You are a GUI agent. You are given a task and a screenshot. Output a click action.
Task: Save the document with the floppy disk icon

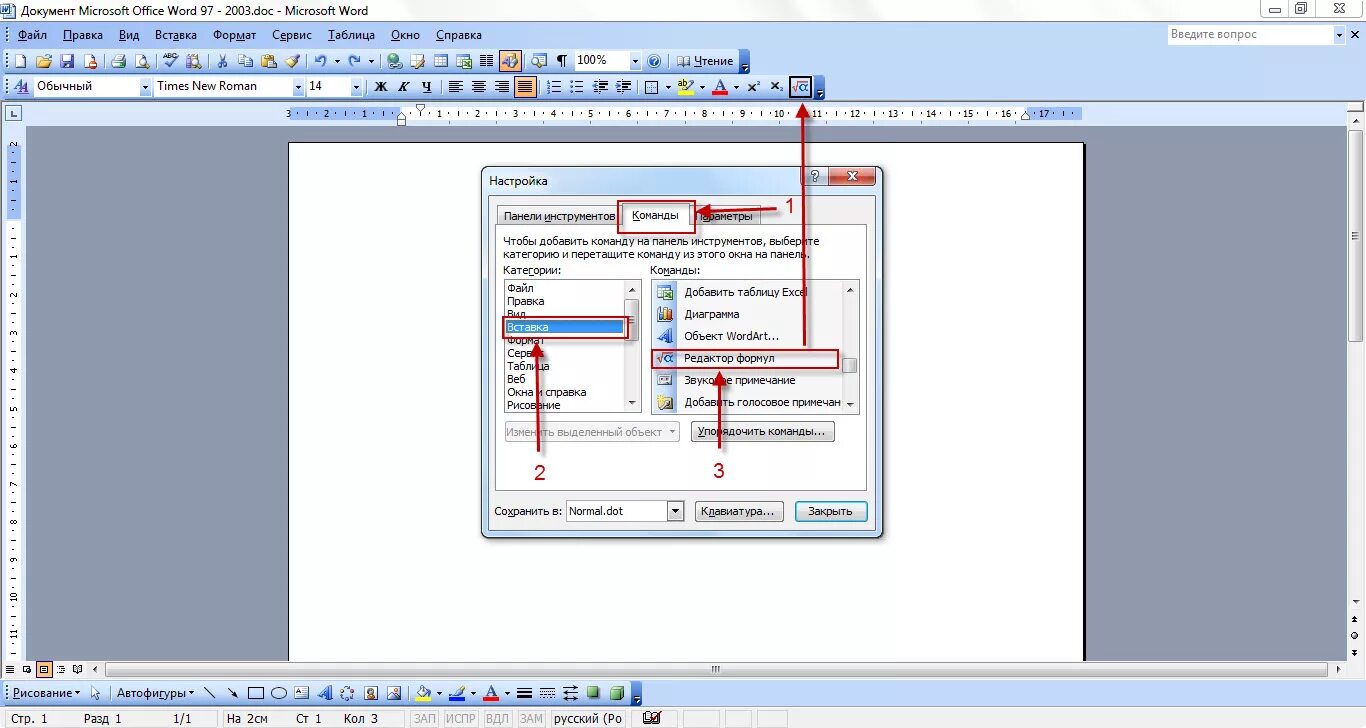[67, 61]
